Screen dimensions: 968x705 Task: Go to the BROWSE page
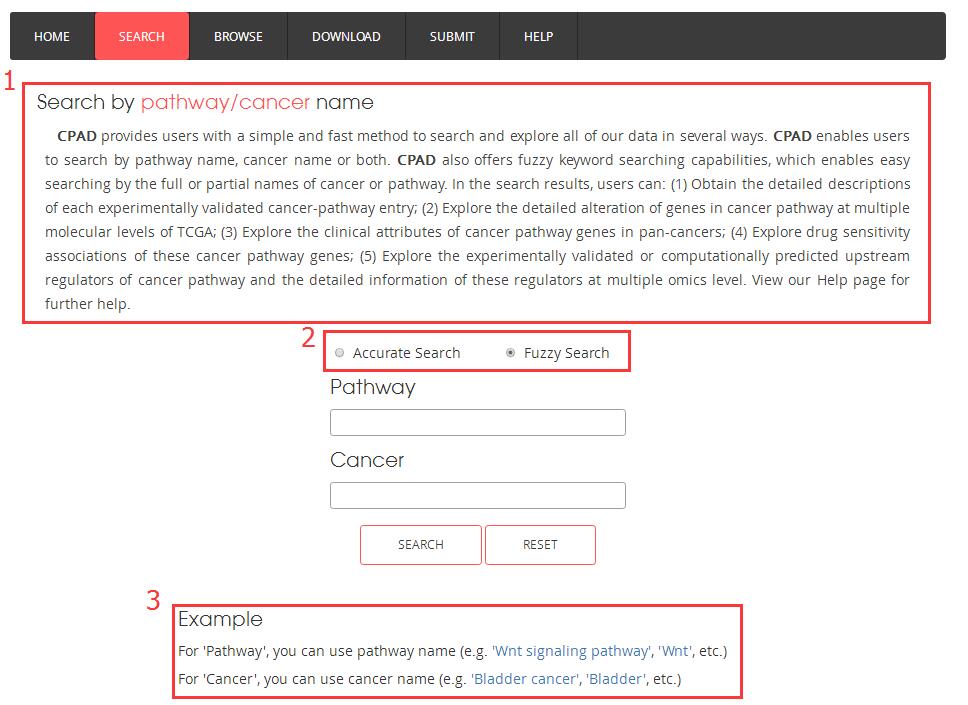click(238, 37)
